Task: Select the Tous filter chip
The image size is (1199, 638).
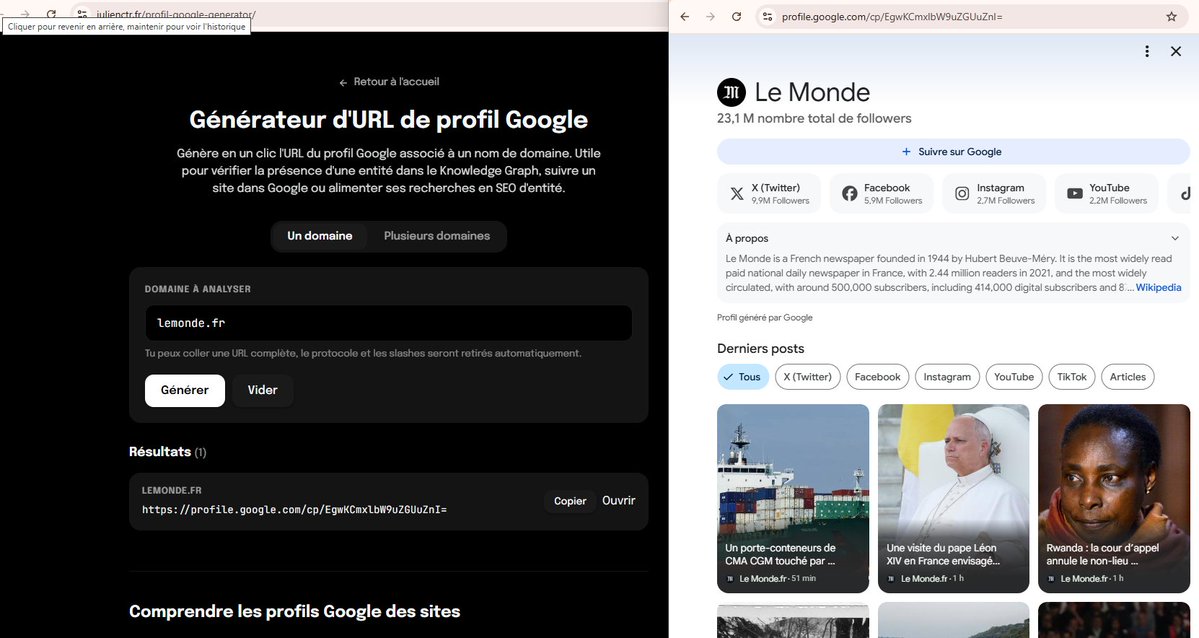Action: (742, 376)
